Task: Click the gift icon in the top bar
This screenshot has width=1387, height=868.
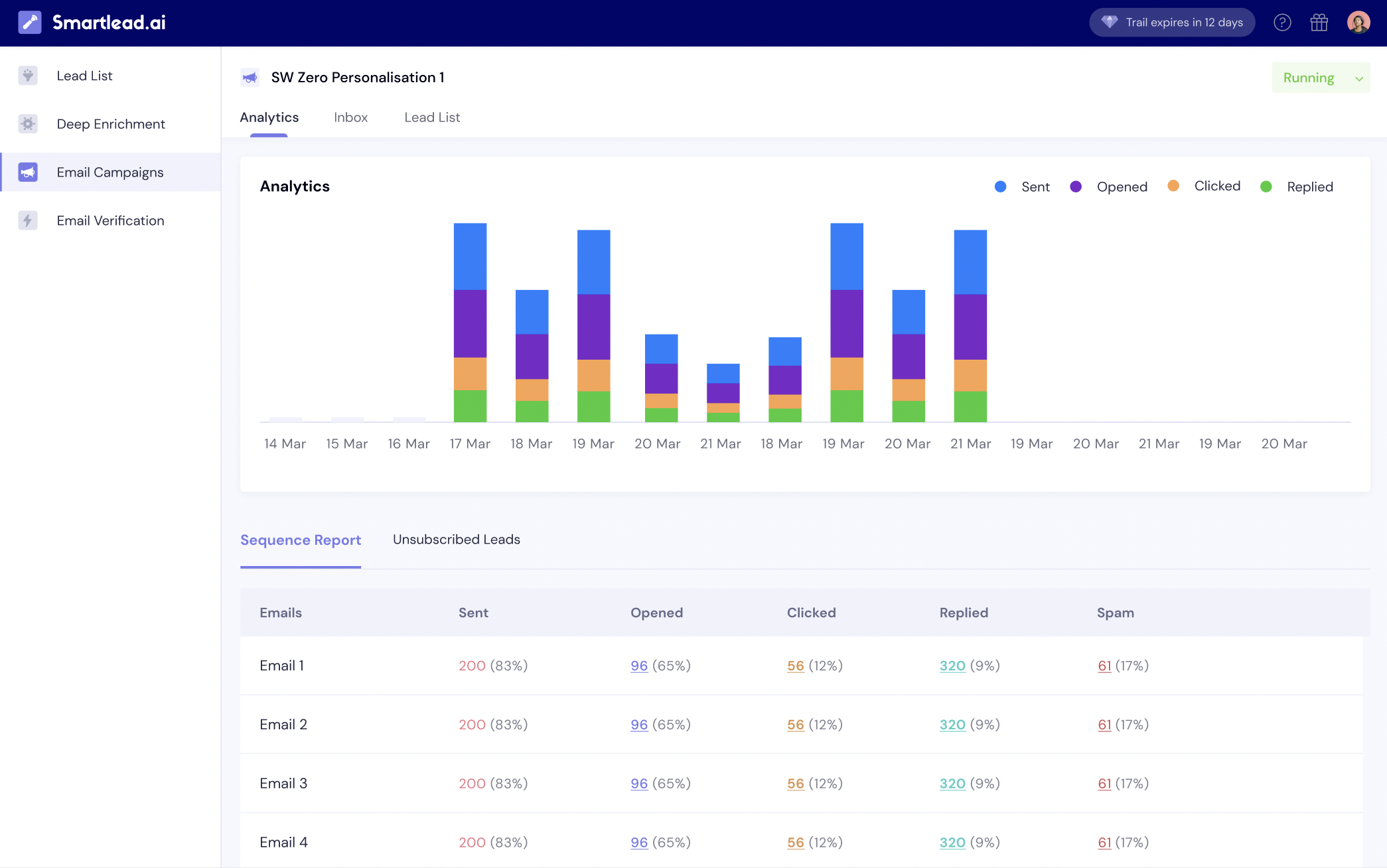Action: coord(1320,22)
